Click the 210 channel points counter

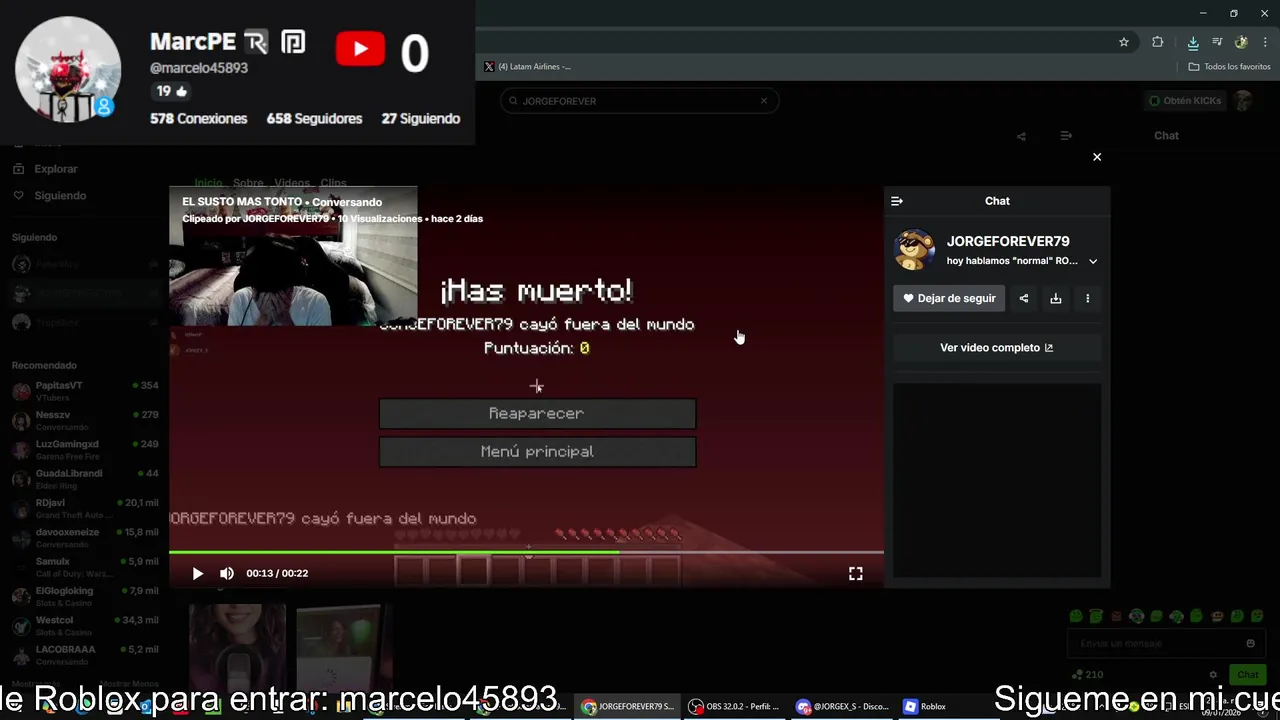[x=1087, y=675]
